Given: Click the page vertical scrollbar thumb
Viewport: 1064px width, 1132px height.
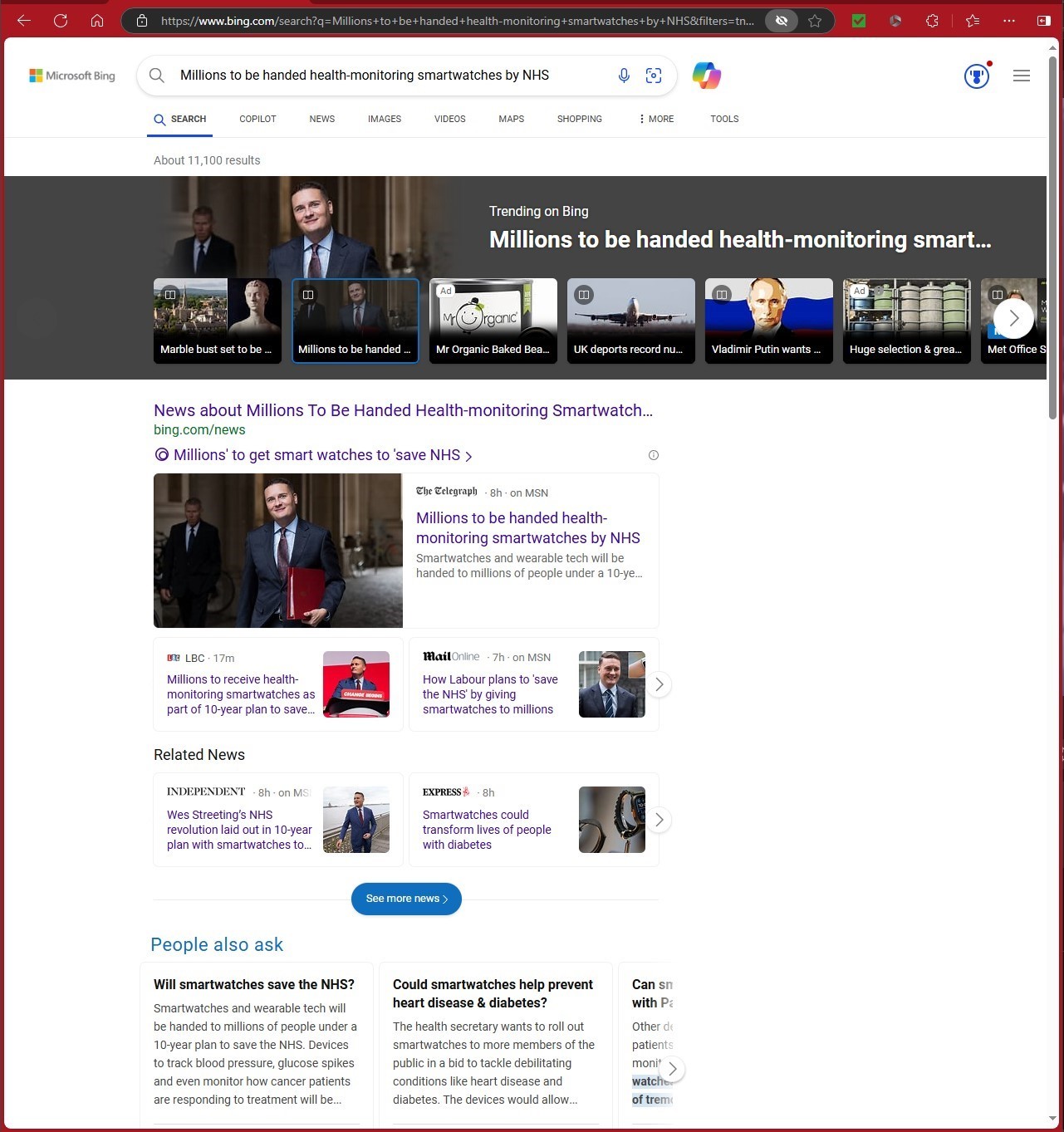Looking at the screenshot, I should [1053, 237].
